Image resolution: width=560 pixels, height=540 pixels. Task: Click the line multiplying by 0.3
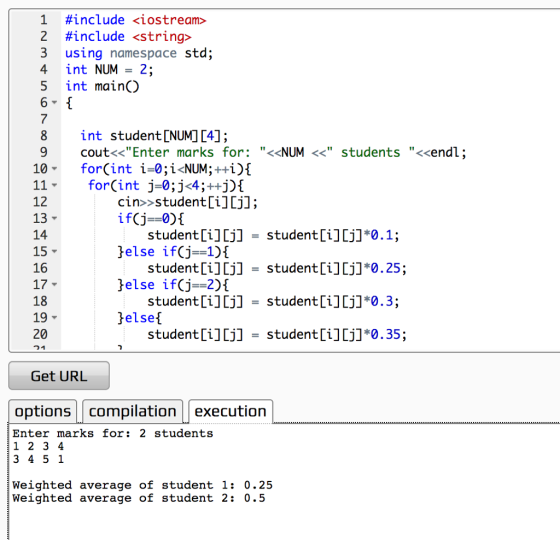[273, 301]
